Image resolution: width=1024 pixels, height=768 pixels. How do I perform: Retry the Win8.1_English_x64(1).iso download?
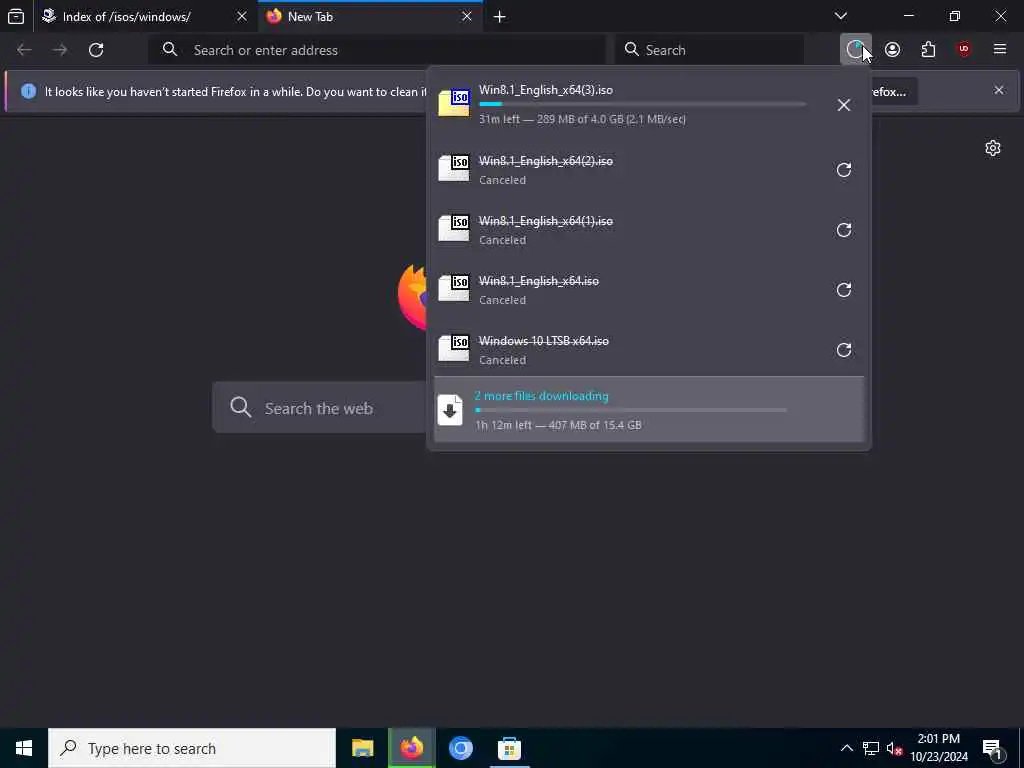point(844,230)
